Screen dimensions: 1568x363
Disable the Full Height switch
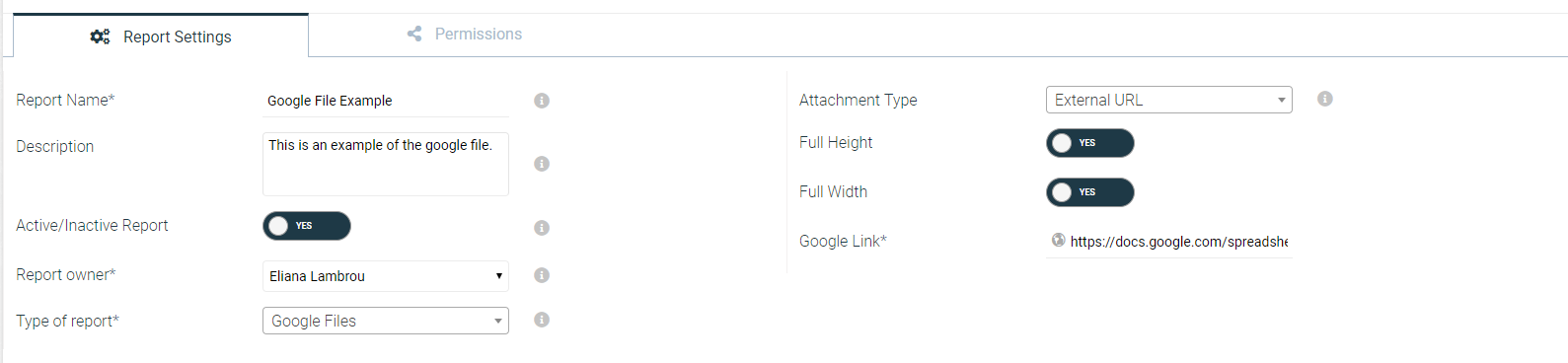tap(1090, 143)
